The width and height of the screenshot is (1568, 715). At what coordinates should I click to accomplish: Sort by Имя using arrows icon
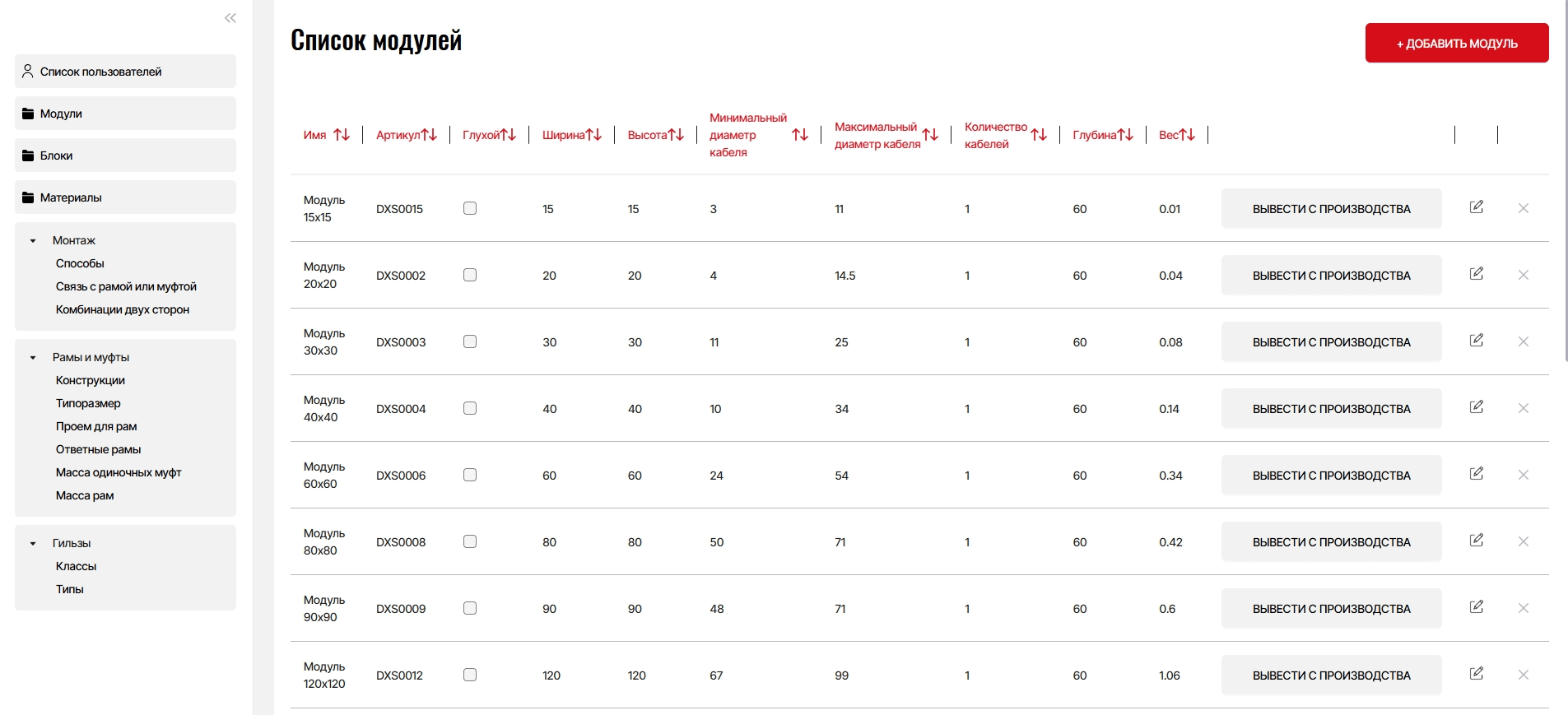pos(342,135)
